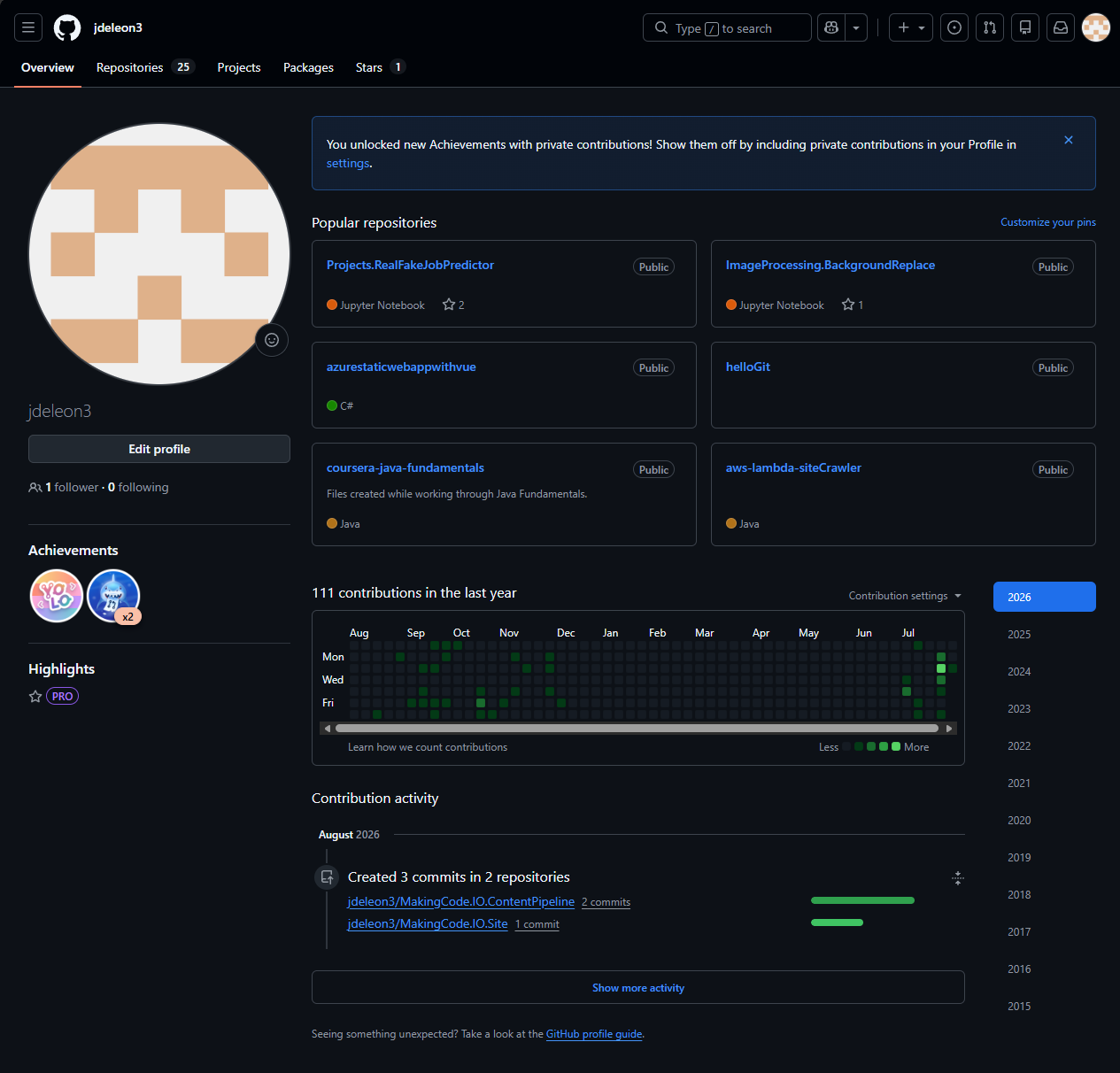The image size is (1120, 1073).
Task: Click the Edit profile button
Action: tap(159, 449)
